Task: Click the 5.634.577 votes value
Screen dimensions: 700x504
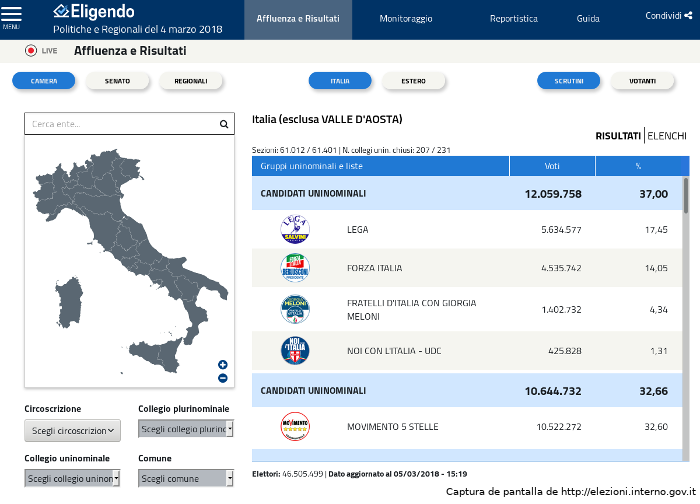Action: click(561, 229)
